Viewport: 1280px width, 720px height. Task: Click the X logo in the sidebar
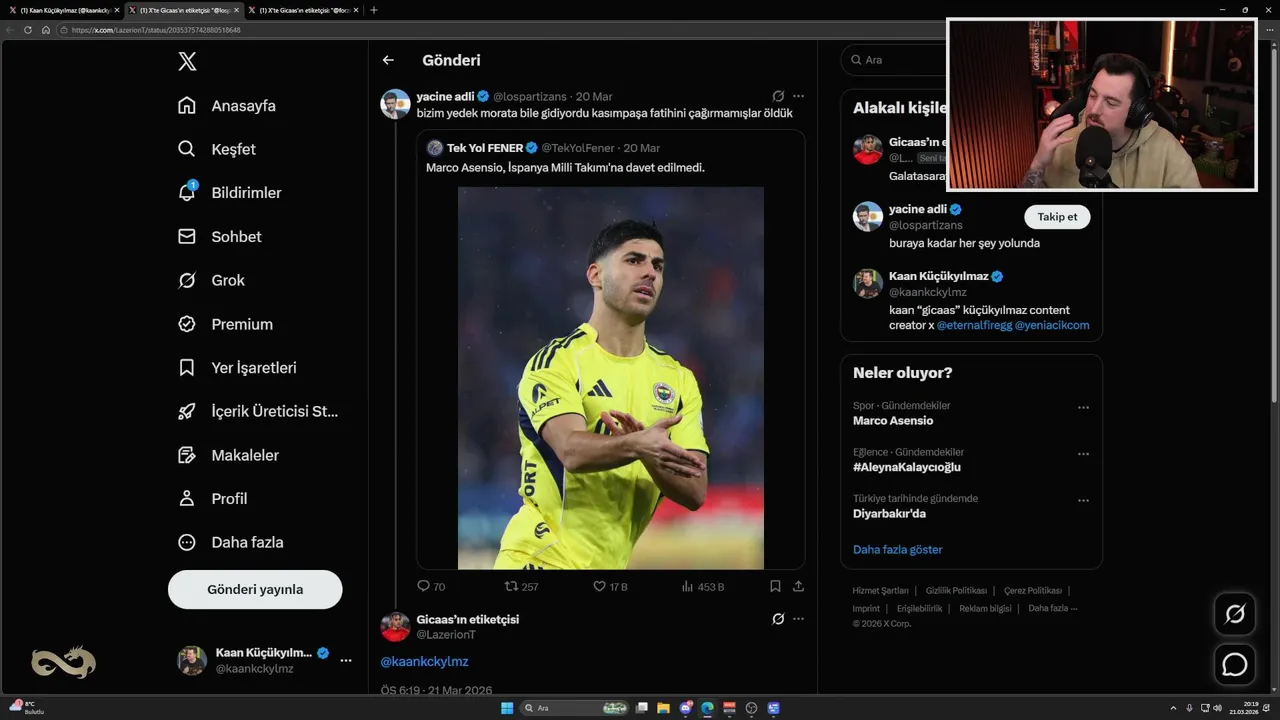pyautogui.click(x=187, y=61)
